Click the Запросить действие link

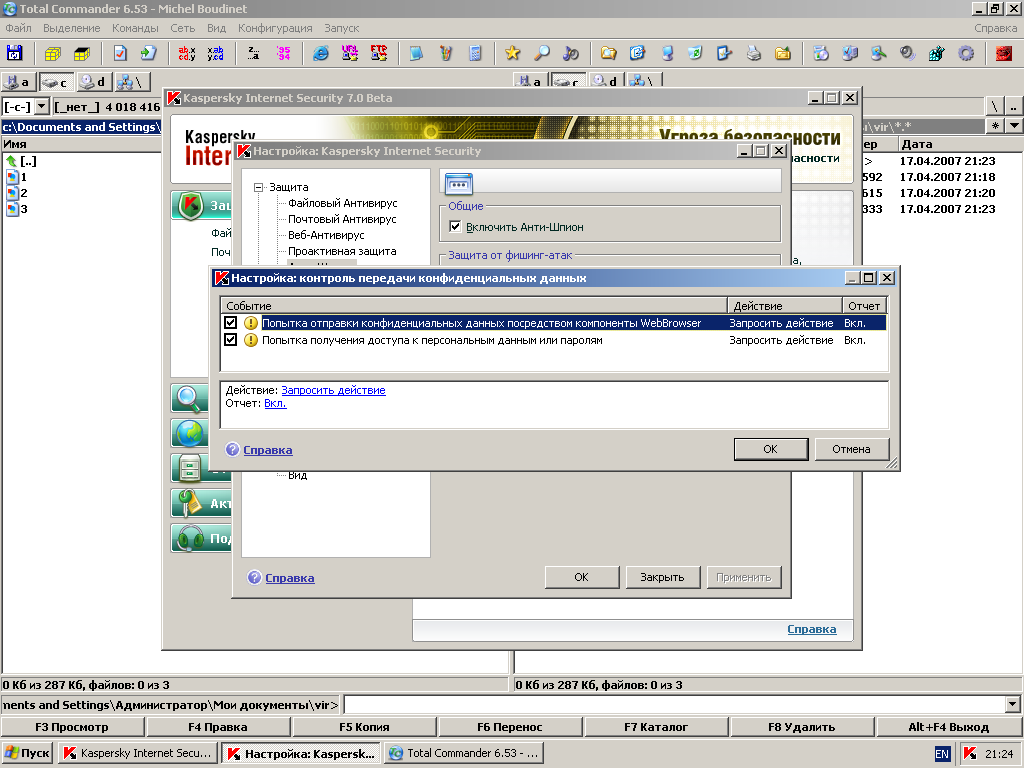pyautogui.click(x=333, y=390)
